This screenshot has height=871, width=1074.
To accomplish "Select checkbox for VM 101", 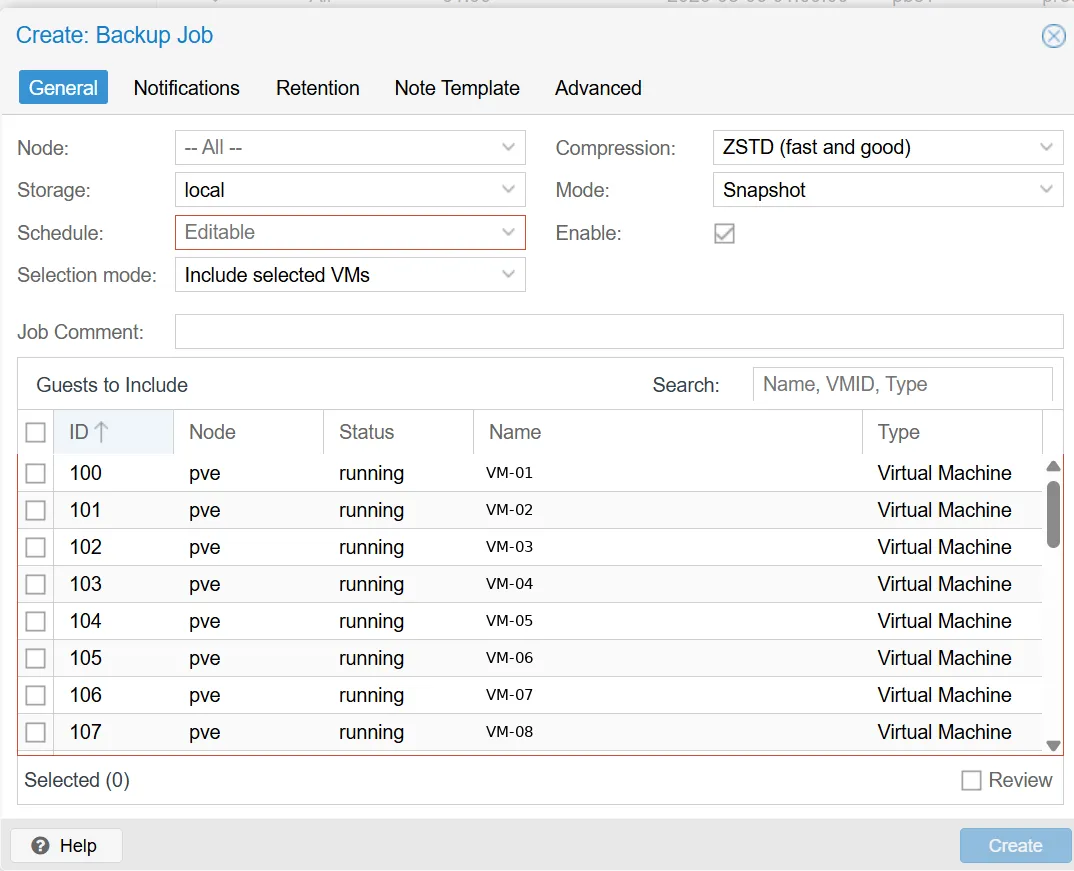I will (36, 510).
